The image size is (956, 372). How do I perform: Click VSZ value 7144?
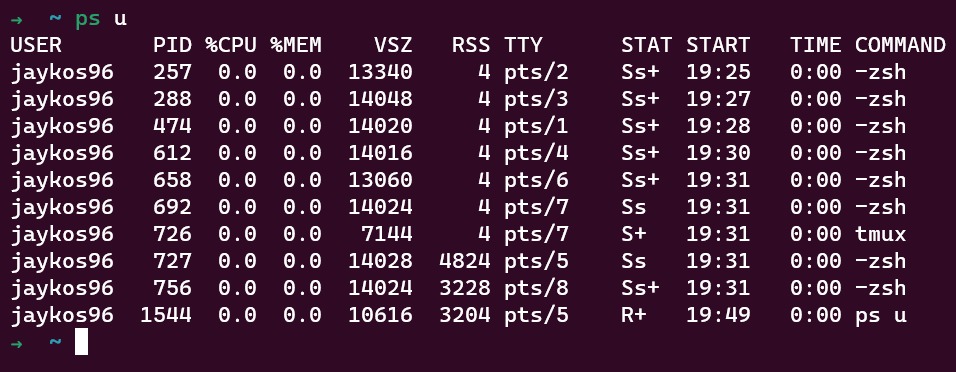pyautogui.click(x=387, y=234)
